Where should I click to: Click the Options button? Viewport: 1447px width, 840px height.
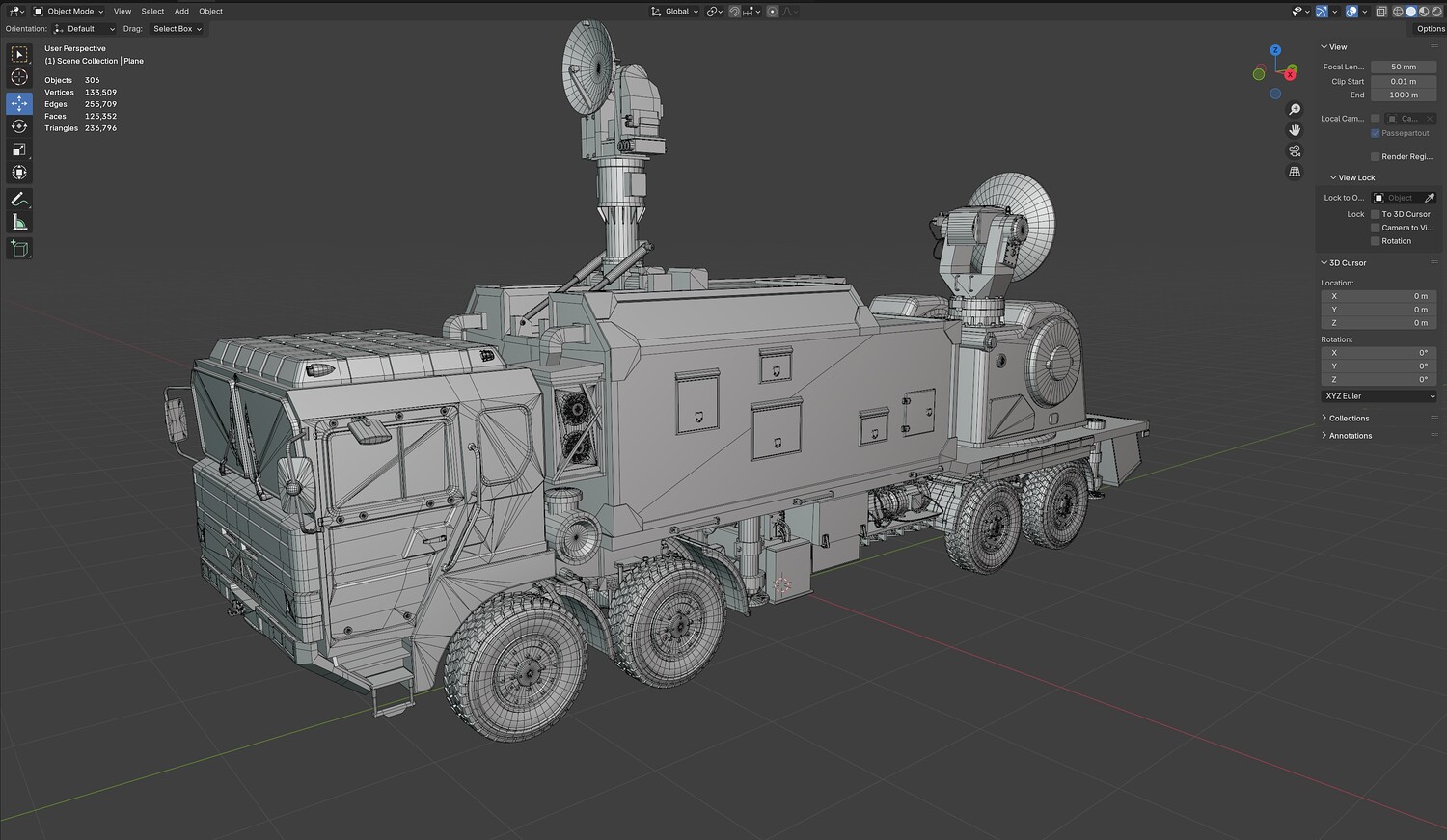(x=1431, y=29)
